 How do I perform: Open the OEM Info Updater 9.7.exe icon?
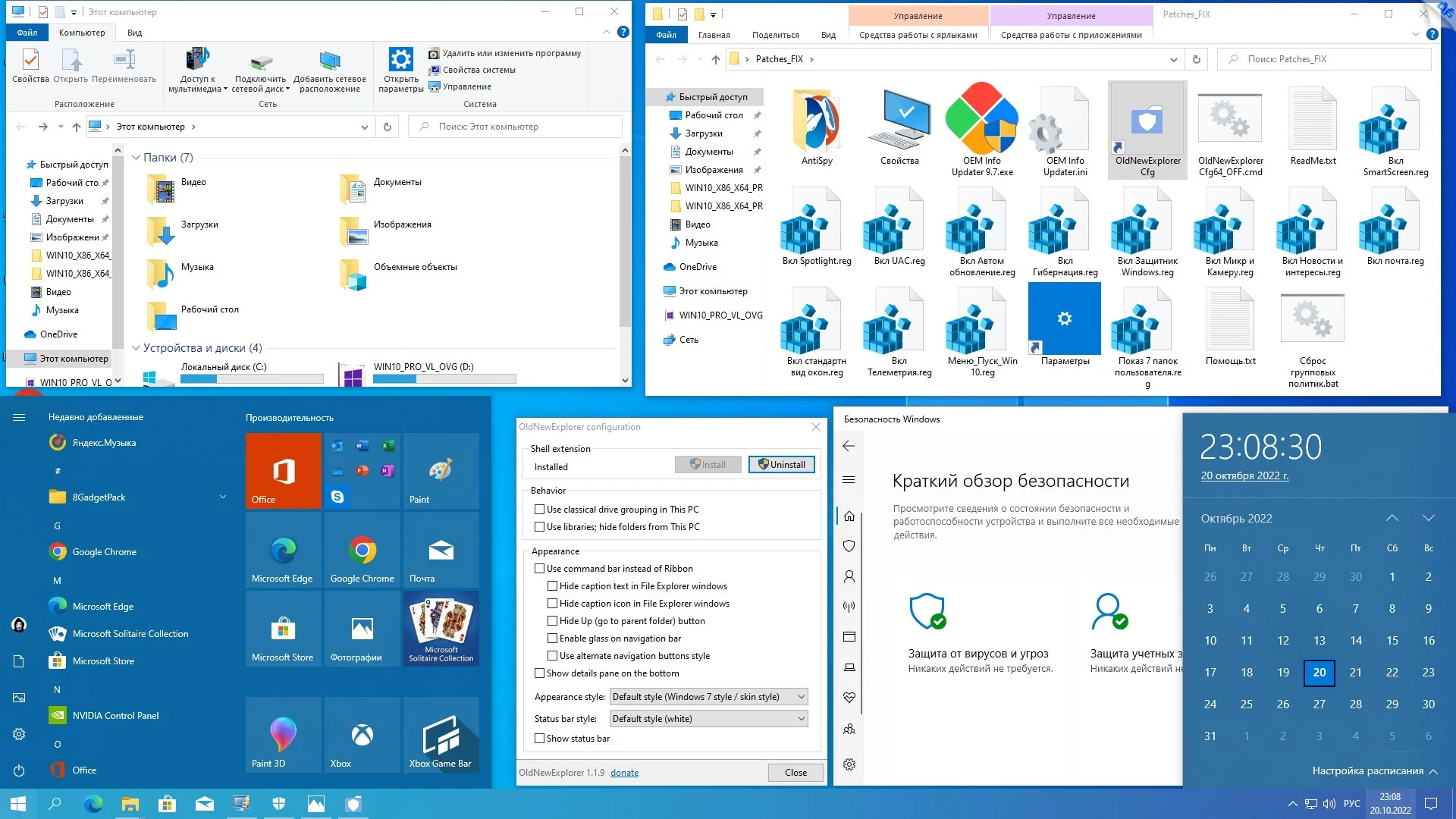[982, 120]
